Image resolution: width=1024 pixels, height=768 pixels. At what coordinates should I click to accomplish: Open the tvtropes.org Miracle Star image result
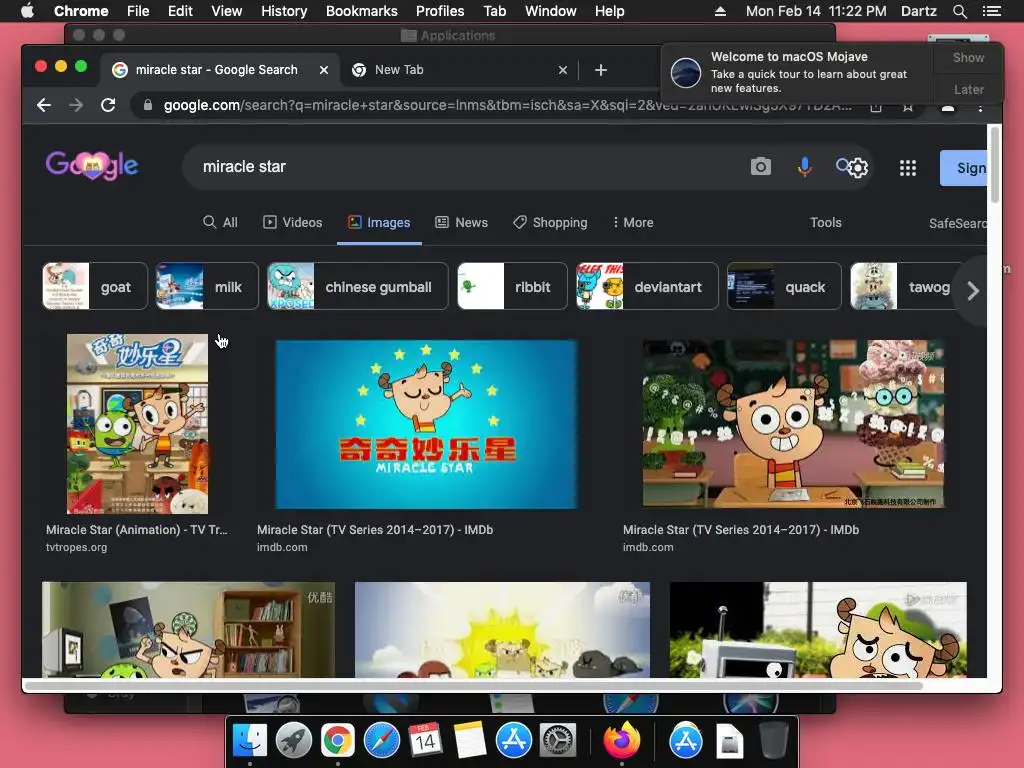[137, 424]
